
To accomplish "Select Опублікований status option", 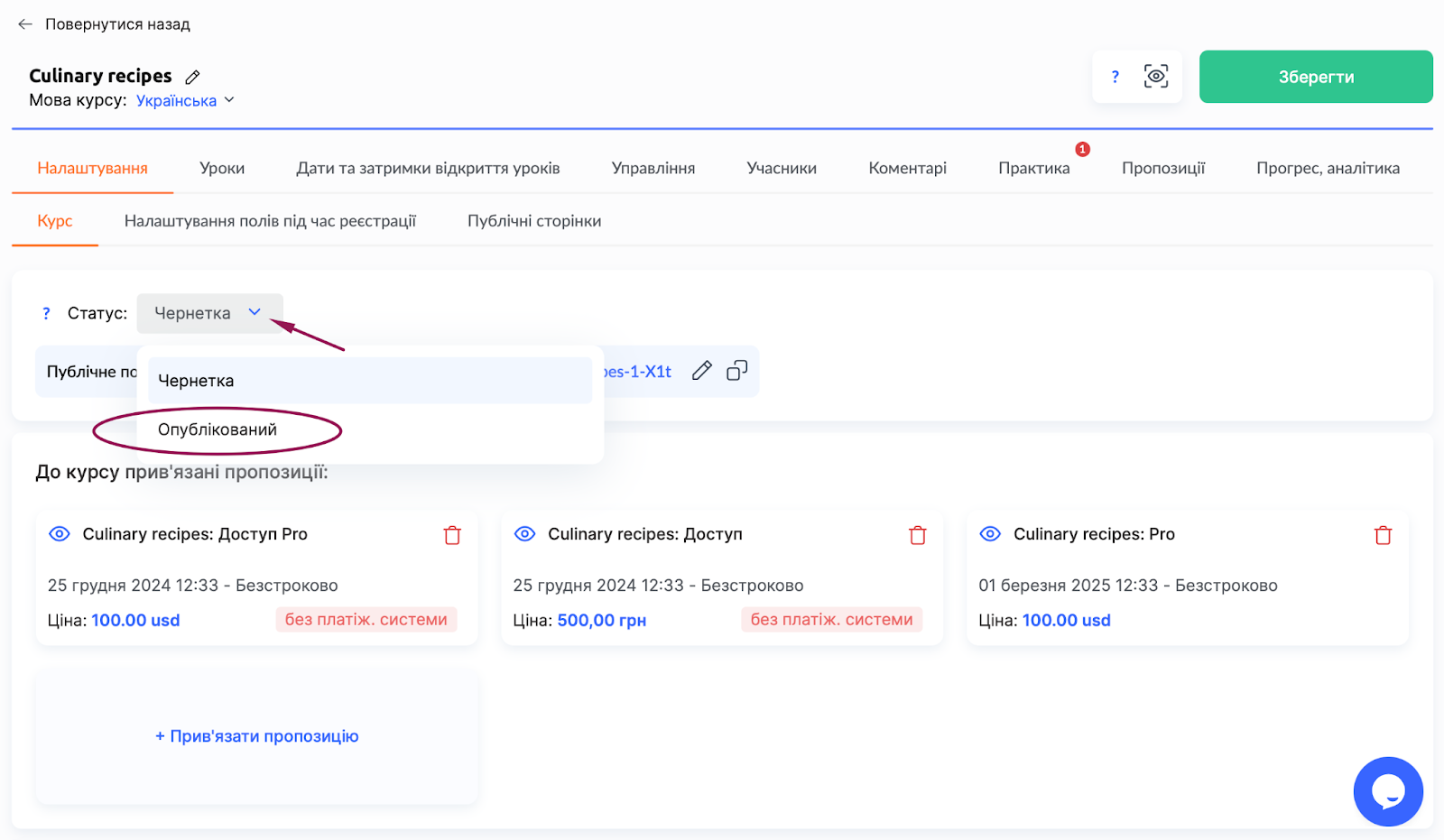I will [370, 429].
